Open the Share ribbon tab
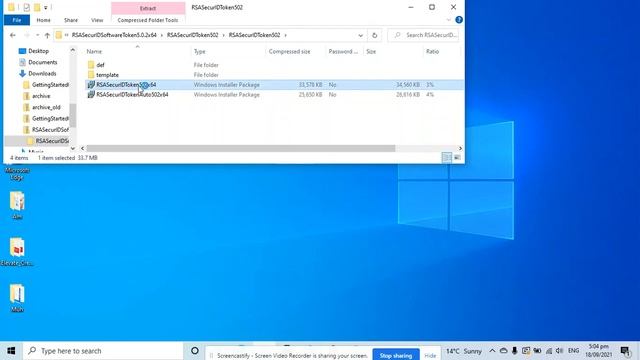640x360 pixels. 71,20
